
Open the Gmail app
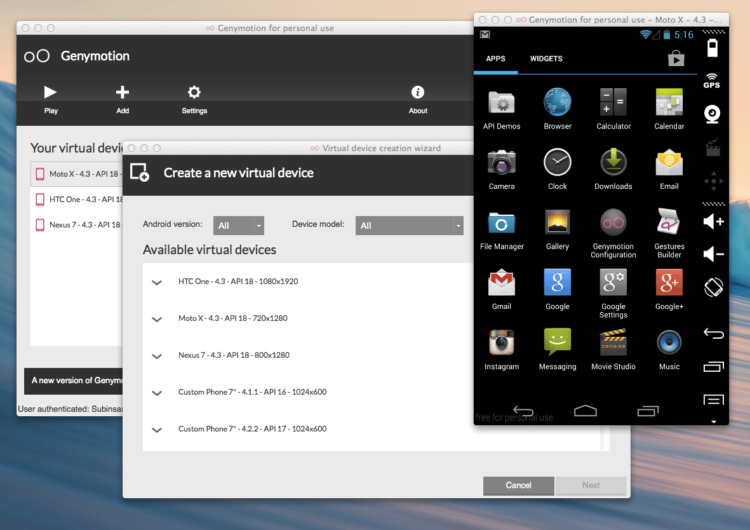click(501, 289)
